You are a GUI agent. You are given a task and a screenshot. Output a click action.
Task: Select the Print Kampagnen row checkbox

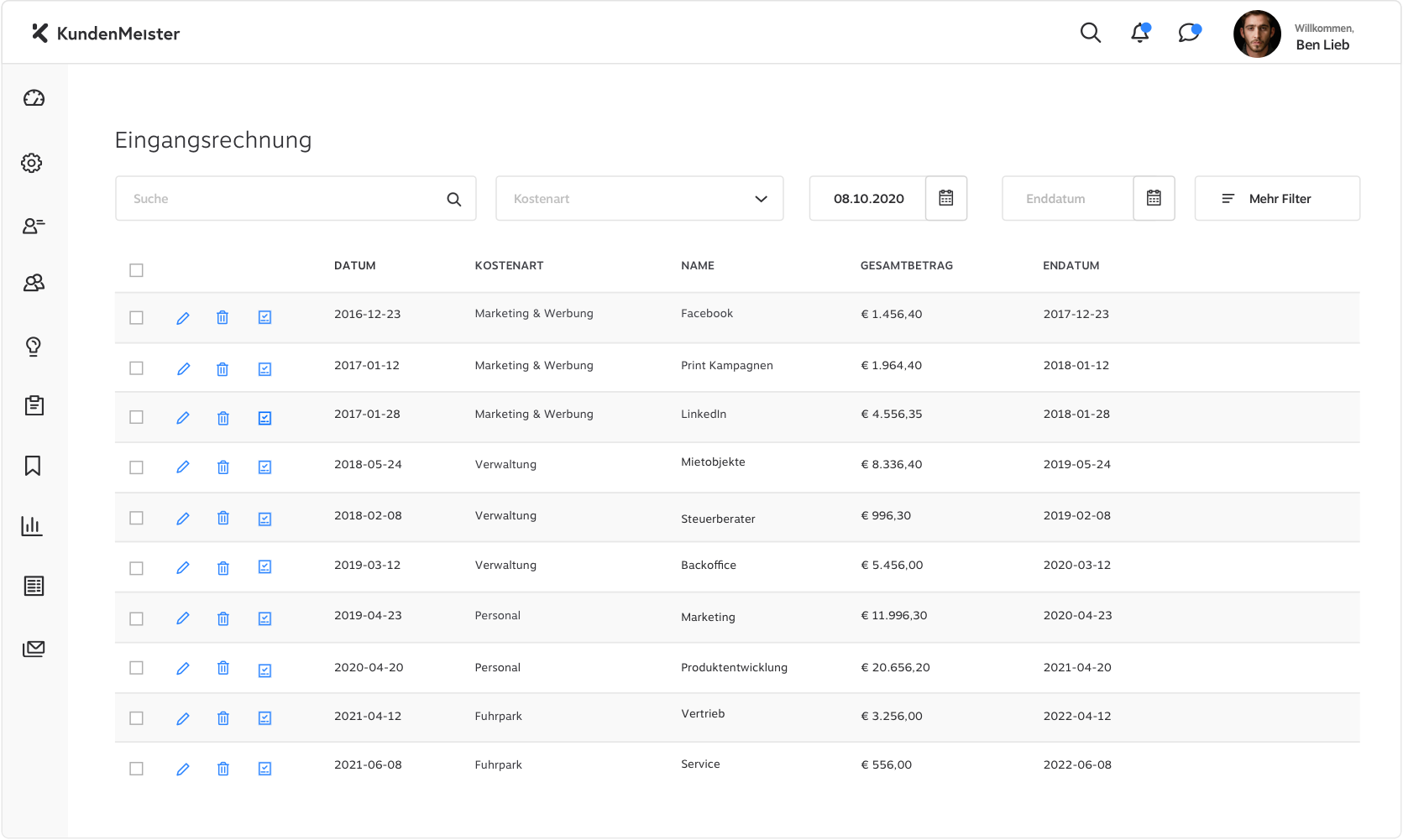pos(136,368)
